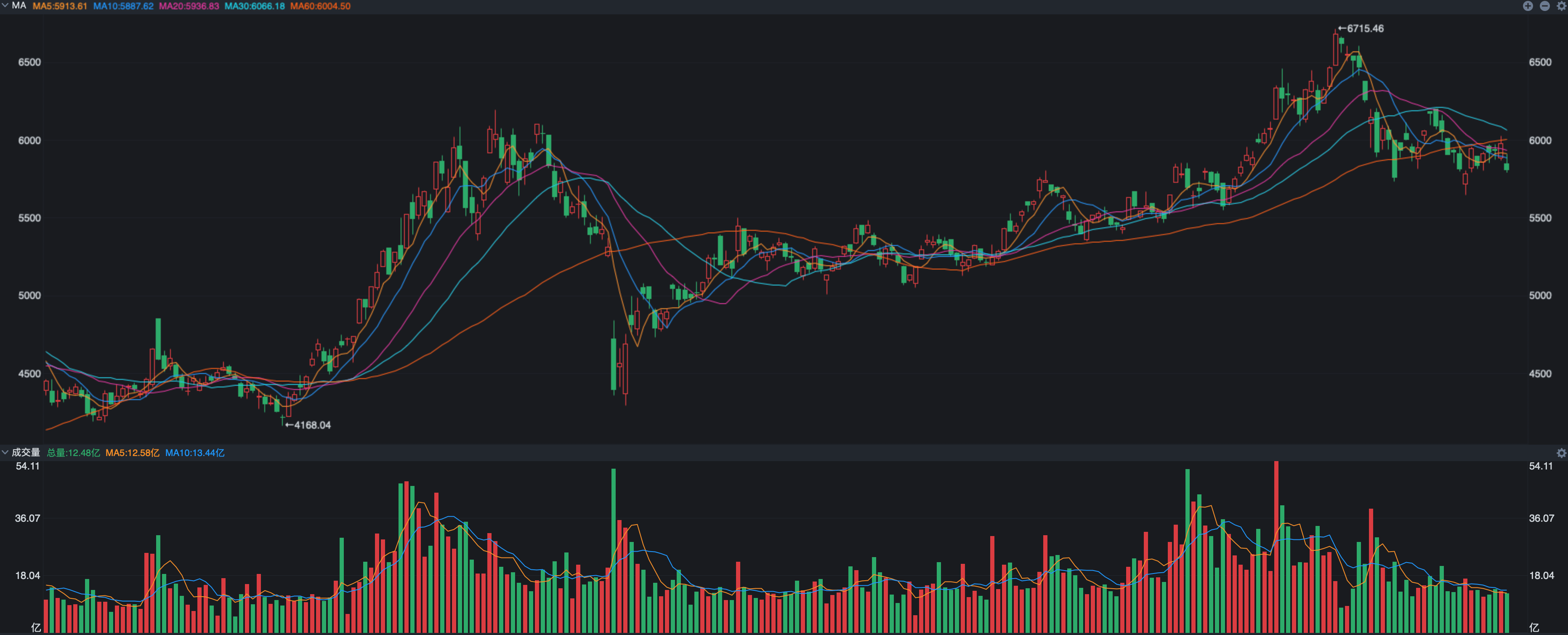Click volume MA5:12.58亿 legend label
The image size is (1568, 635).
click(132, 453)
